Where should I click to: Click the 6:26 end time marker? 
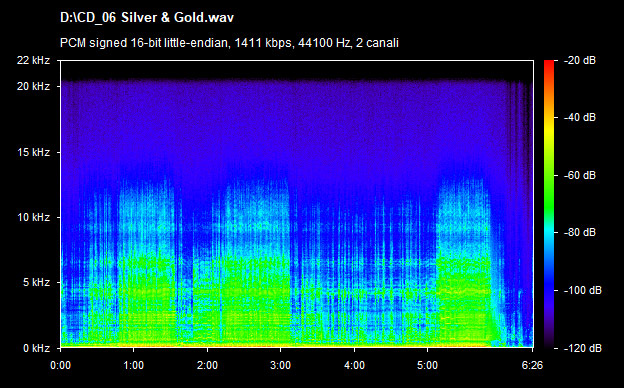point(532,365)
